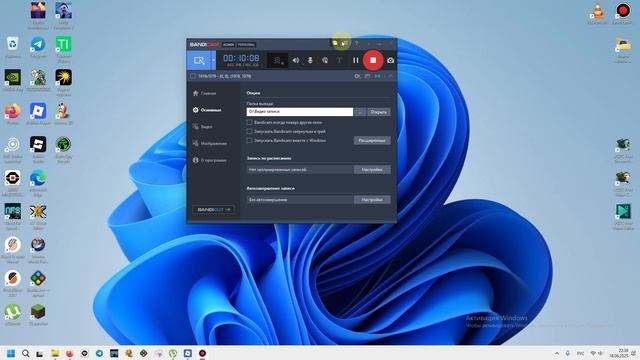640x360 pixels.
Task: Toggle the mouse cursor effects icon
Action: point(325,60)
